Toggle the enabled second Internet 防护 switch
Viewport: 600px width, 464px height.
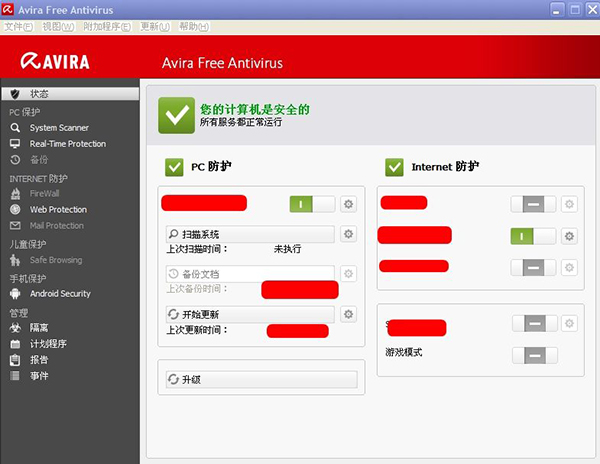(x=533, y=236)
